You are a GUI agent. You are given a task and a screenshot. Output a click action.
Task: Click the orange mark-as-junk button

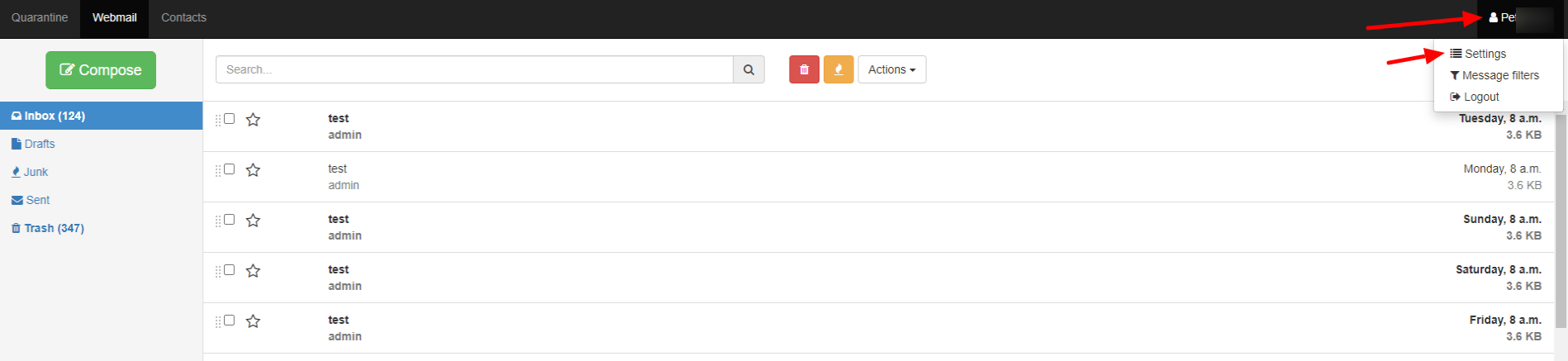839,69
